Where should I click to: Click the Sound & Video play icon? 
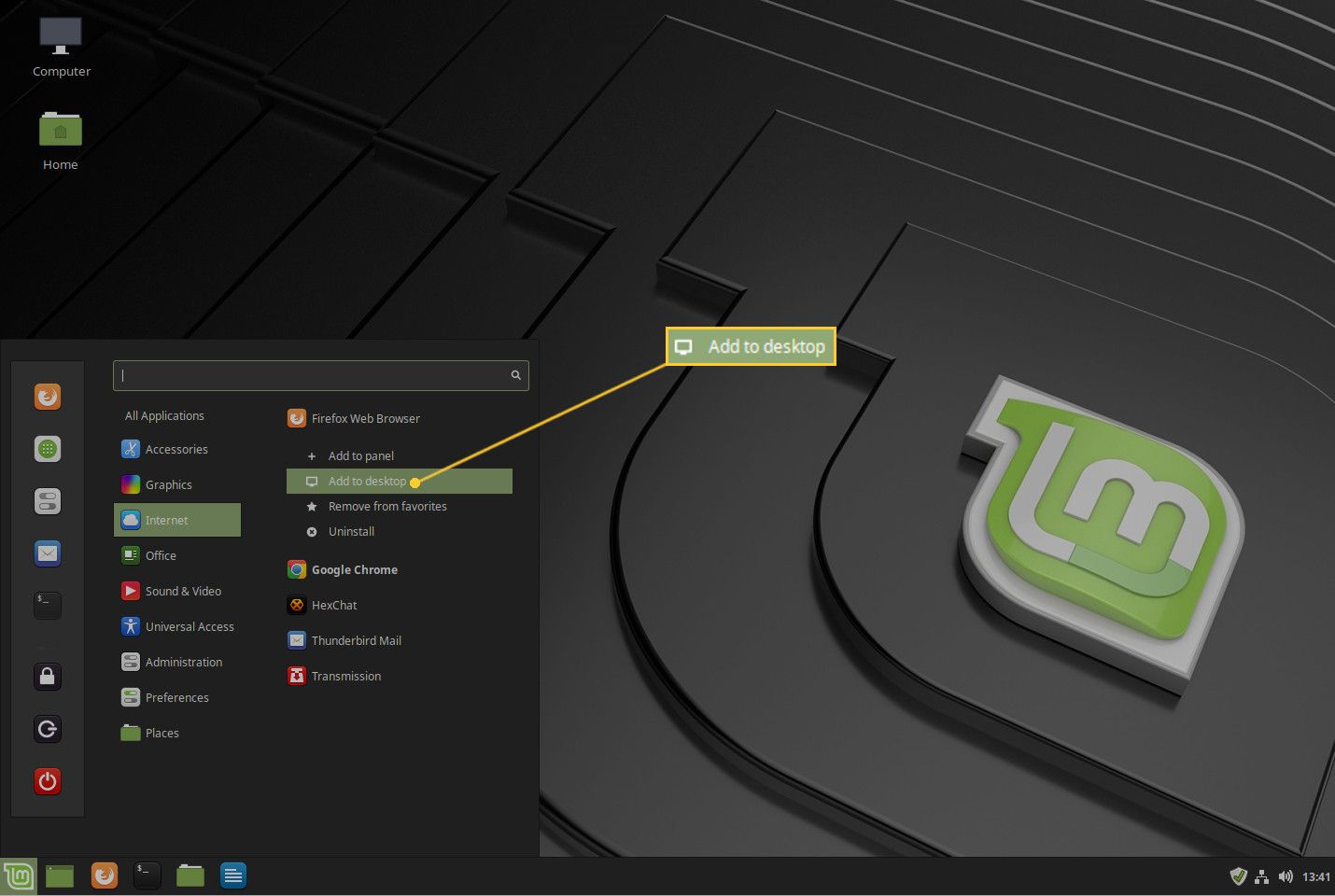pos(131,591)
